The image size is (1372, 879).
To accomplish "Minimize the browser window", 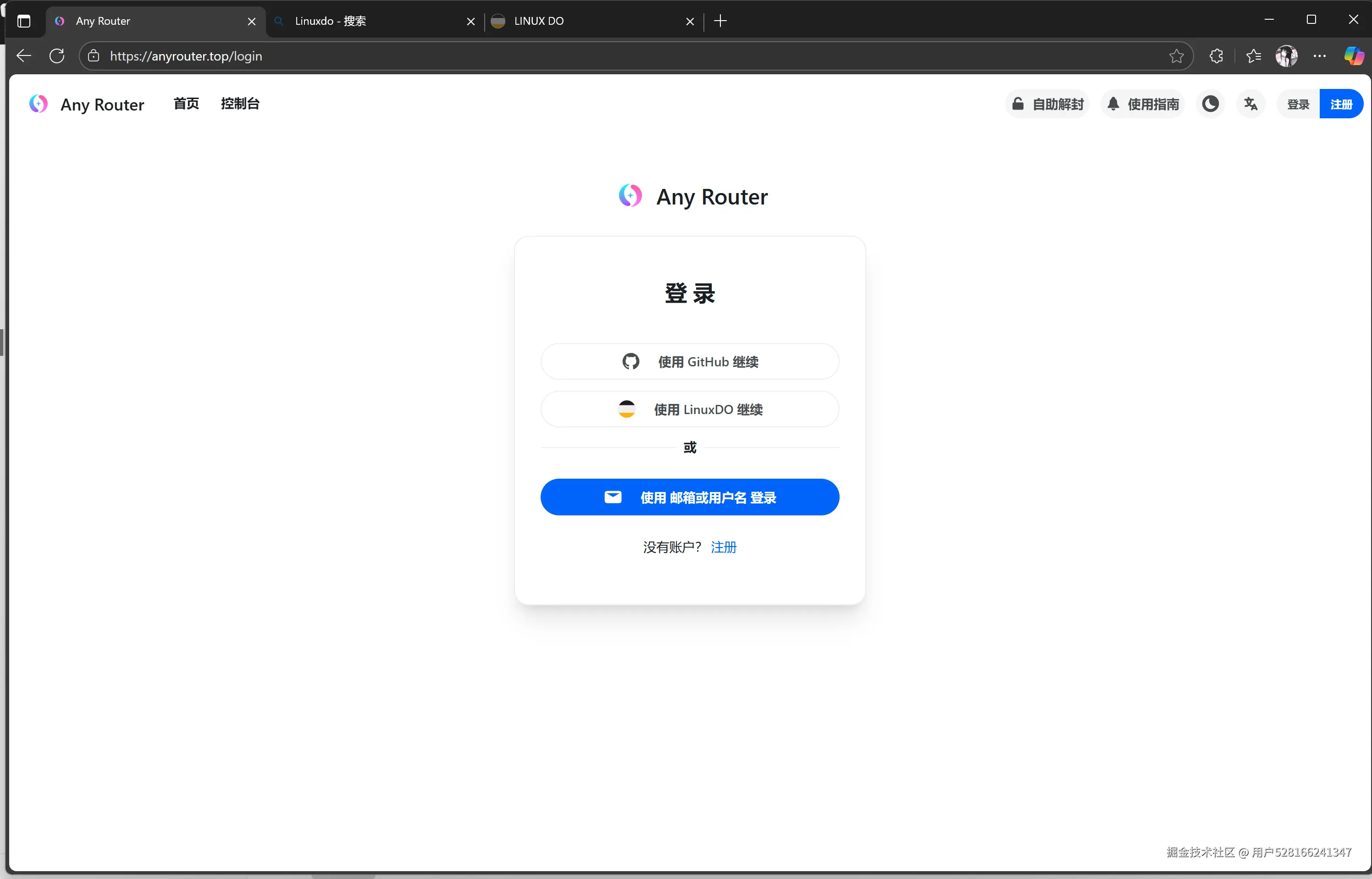I will point(1269,19).
